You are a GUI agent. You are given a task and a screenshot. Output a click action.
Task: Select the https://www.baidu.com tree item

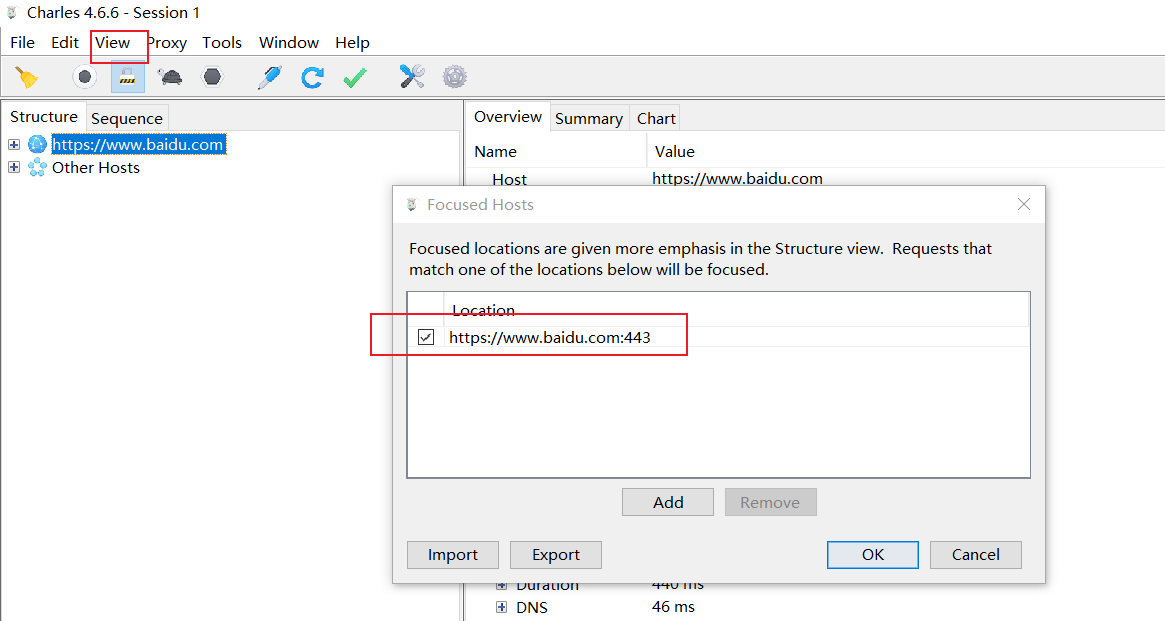138,144
